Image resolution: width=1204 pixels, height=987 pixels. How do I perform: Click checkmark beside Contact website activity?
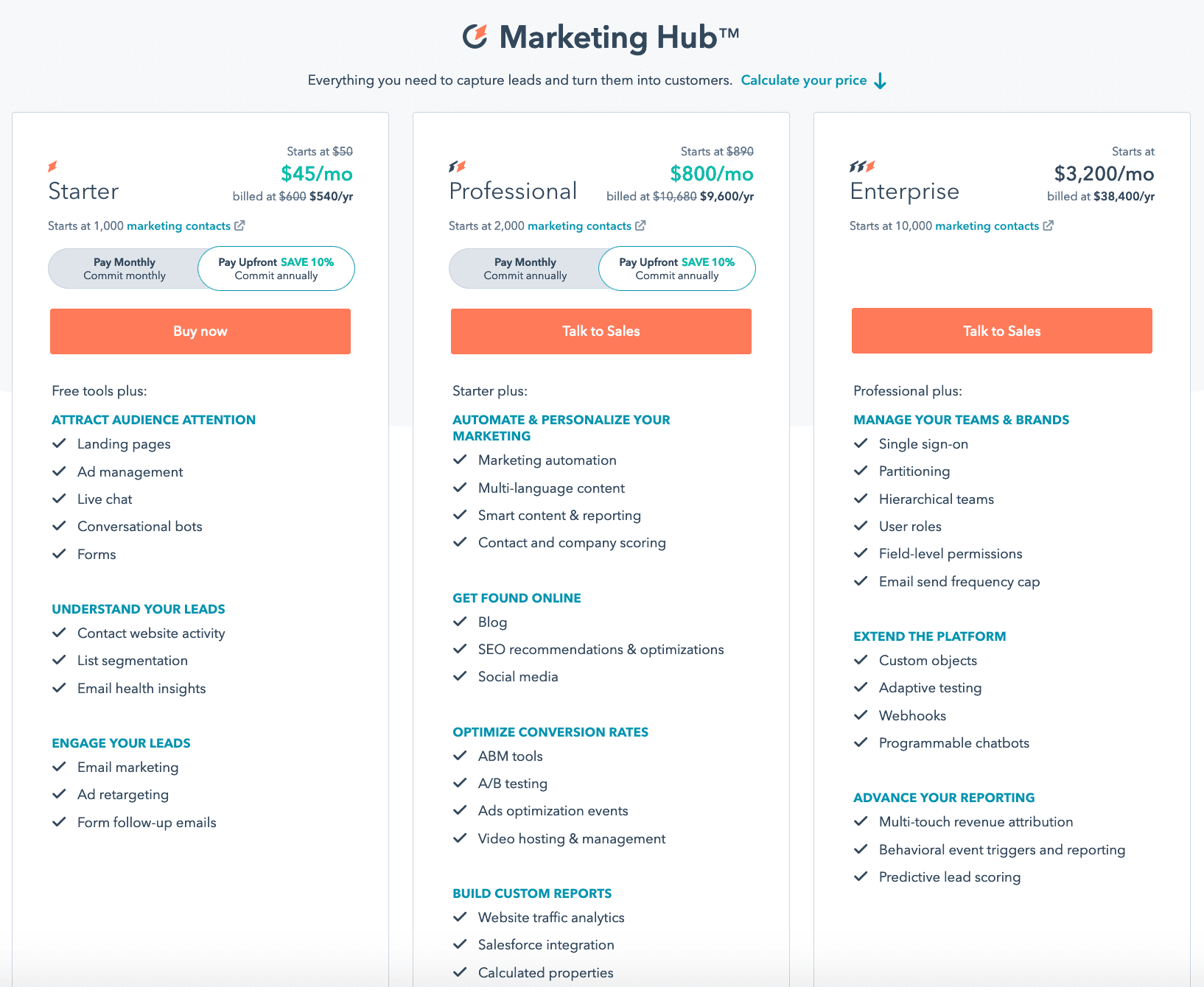59,633
